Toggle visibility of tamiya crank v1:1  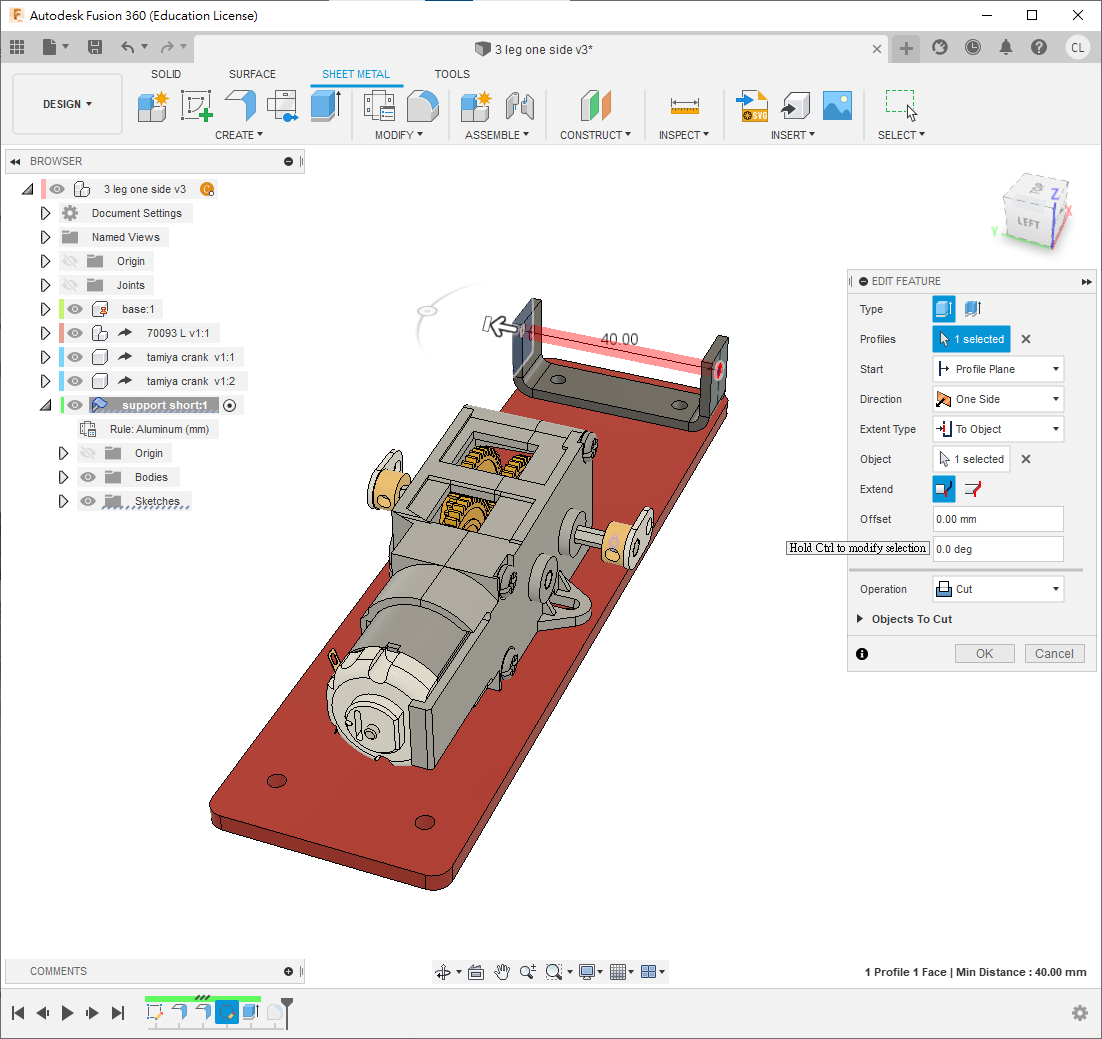[75, 357]
